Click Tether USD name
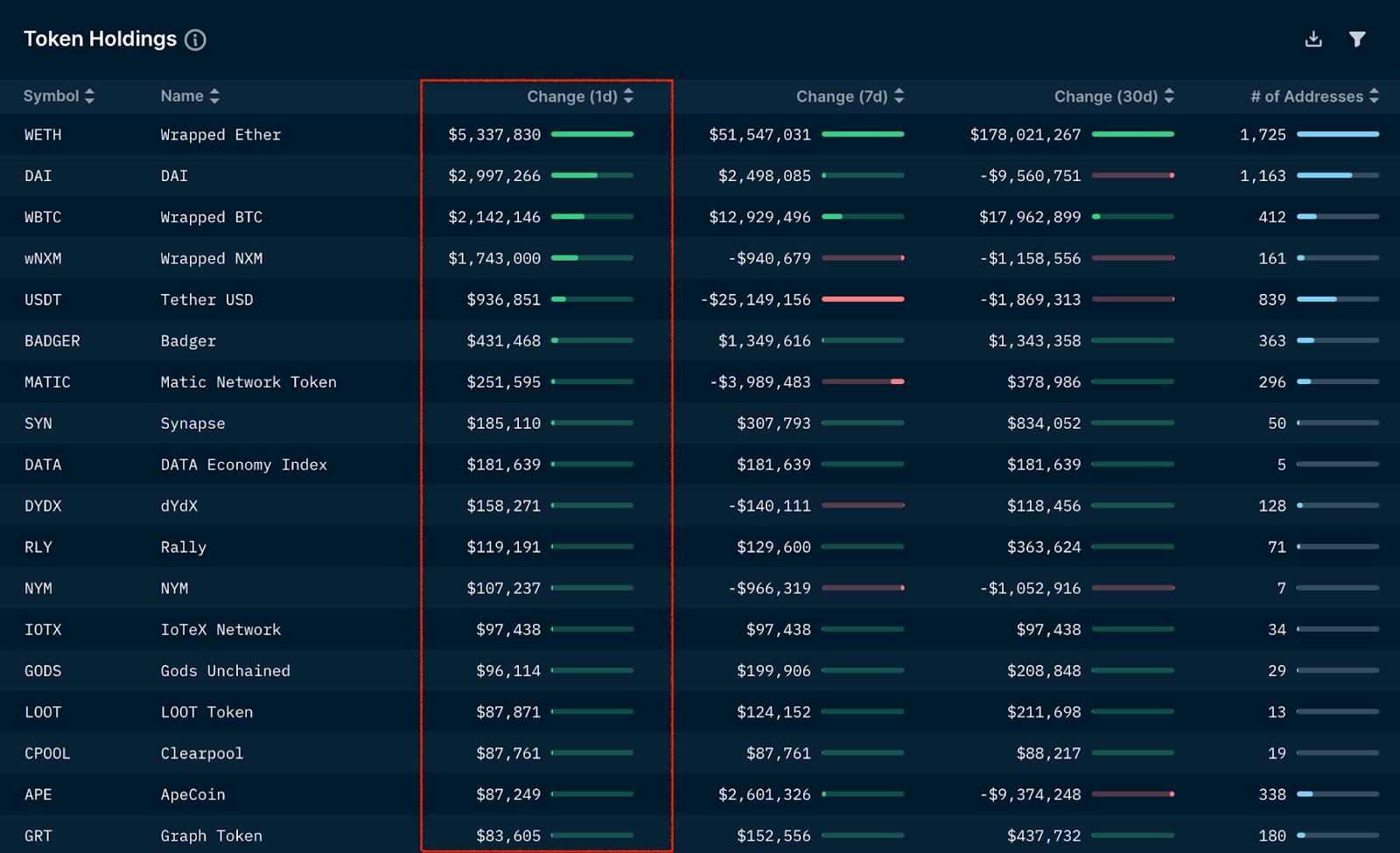 206,299
